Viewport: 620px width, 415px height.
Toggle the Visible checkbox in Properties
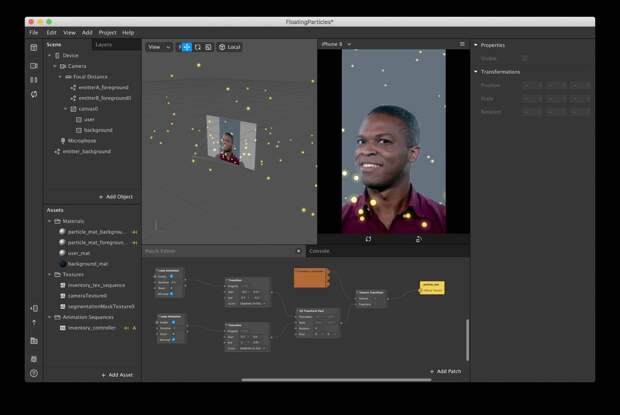pos(525,58)
